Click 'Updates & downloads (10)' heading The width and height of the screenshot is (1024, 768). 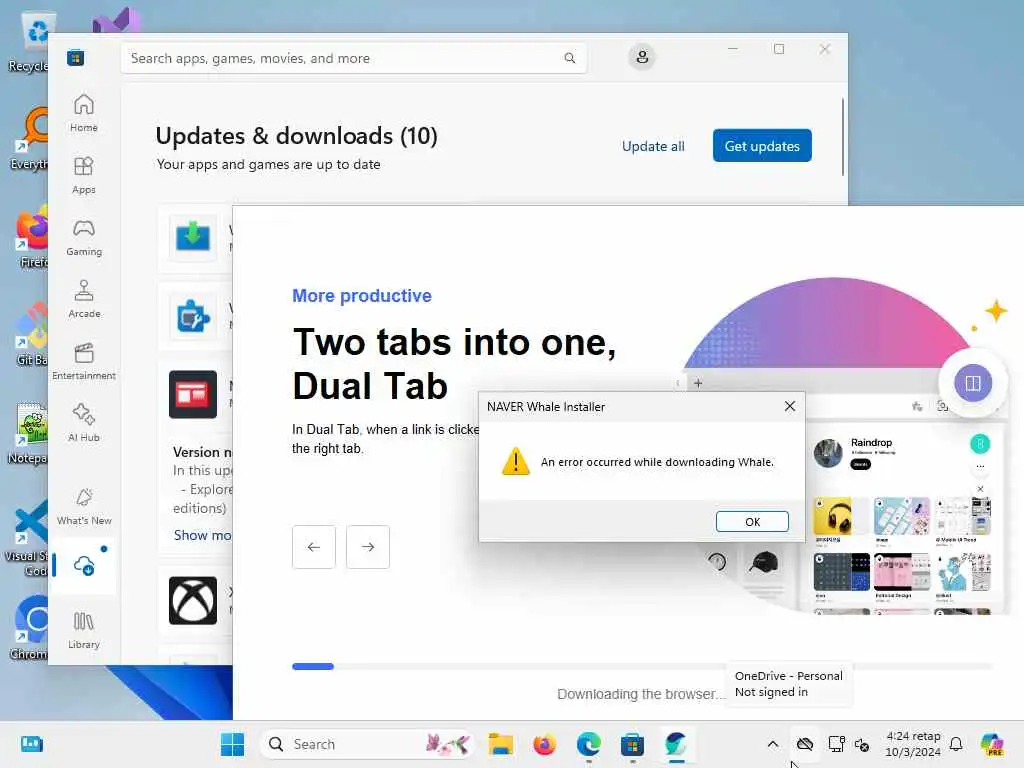pos(296,136)
